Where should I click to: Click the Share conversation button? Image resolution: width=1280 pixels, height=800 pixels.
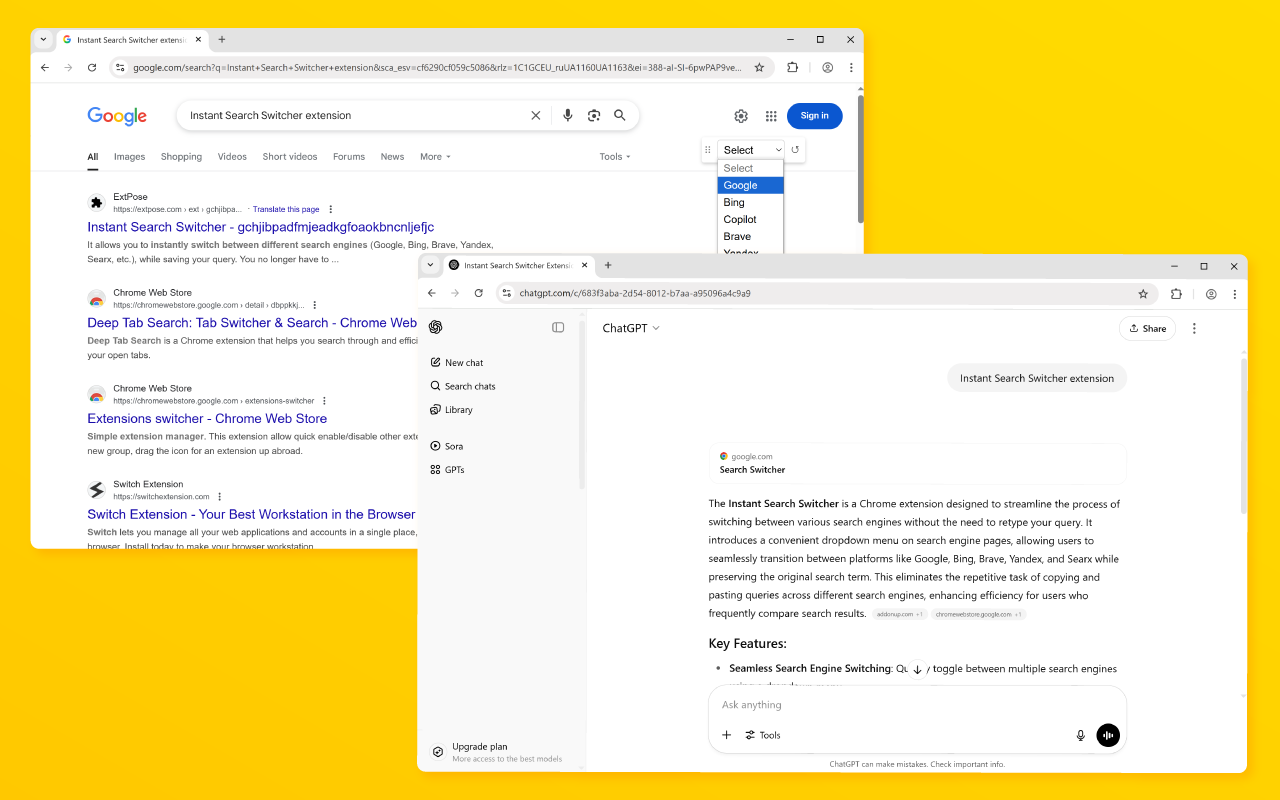point(1147,328)
